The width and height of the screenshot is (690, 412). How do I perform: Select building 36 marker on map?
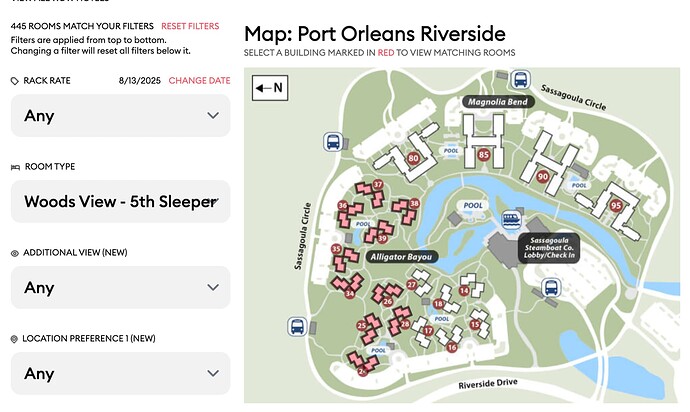pyautogui.click(x=343, y=205)
